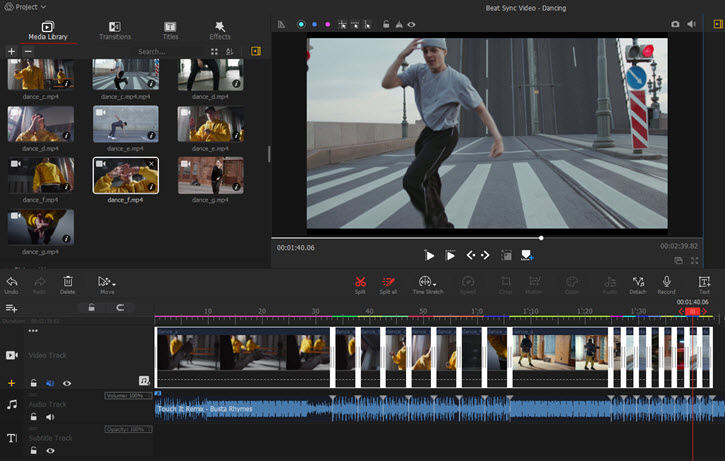Image resolution: width=725 pixels, height=461 pixels.
Task: Toggle Subtitle Track visibility eye
Action: pos(50,451)
